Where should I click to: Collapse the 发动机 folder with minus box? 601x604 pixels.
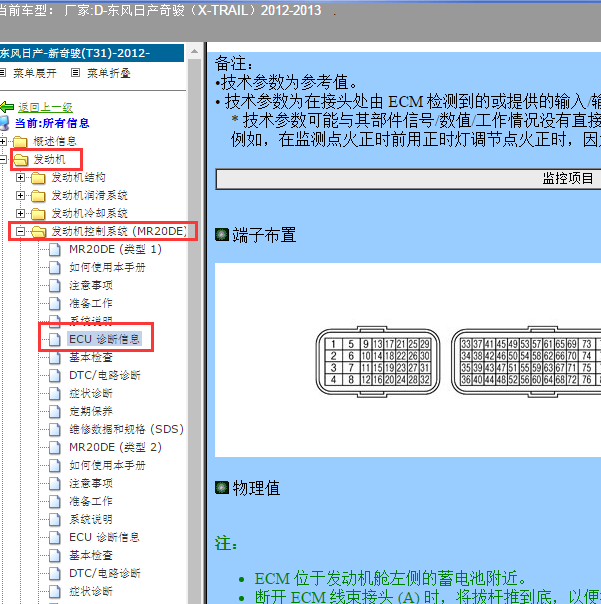pyautogui.click(x=3, y=159)
